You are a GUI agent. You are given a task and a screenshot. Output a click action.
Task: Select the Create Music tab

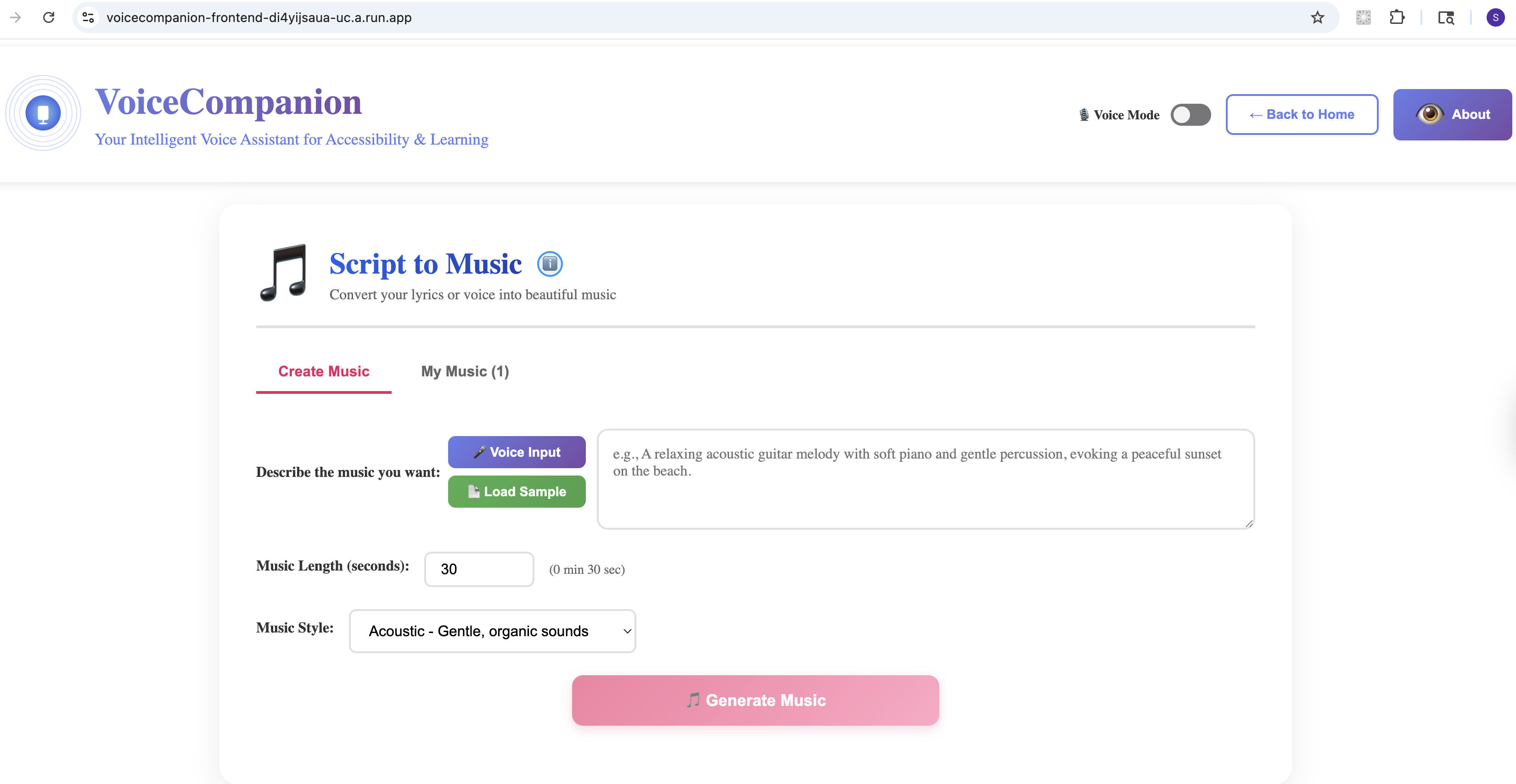pos(324,371)
